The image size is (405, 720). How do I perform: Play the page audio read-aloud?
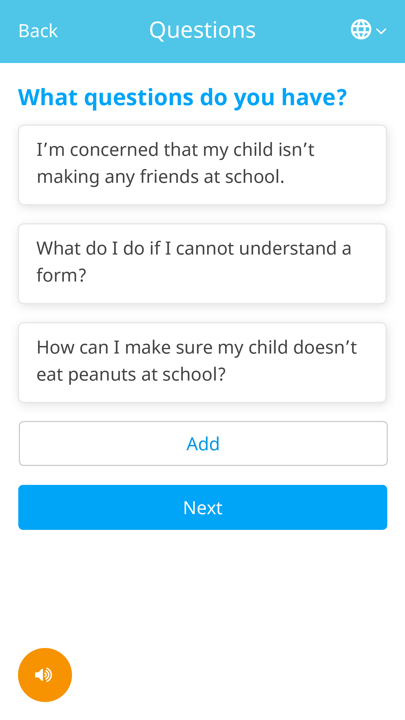(x=45, y=675)
